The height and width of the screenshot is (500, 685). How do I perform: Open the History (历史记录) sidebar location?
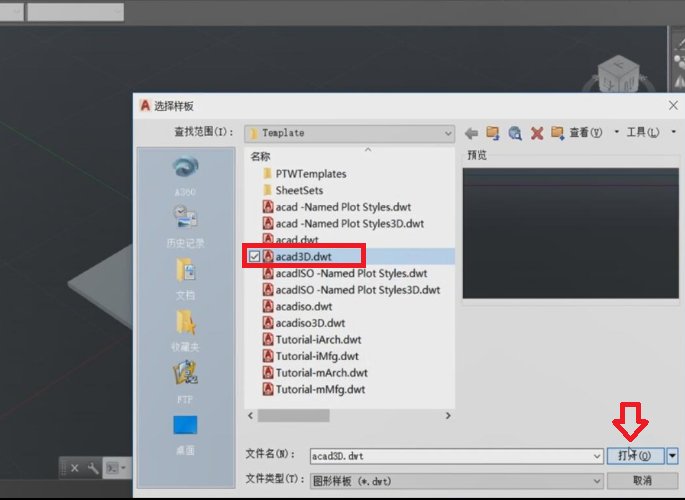coord(185,226)
